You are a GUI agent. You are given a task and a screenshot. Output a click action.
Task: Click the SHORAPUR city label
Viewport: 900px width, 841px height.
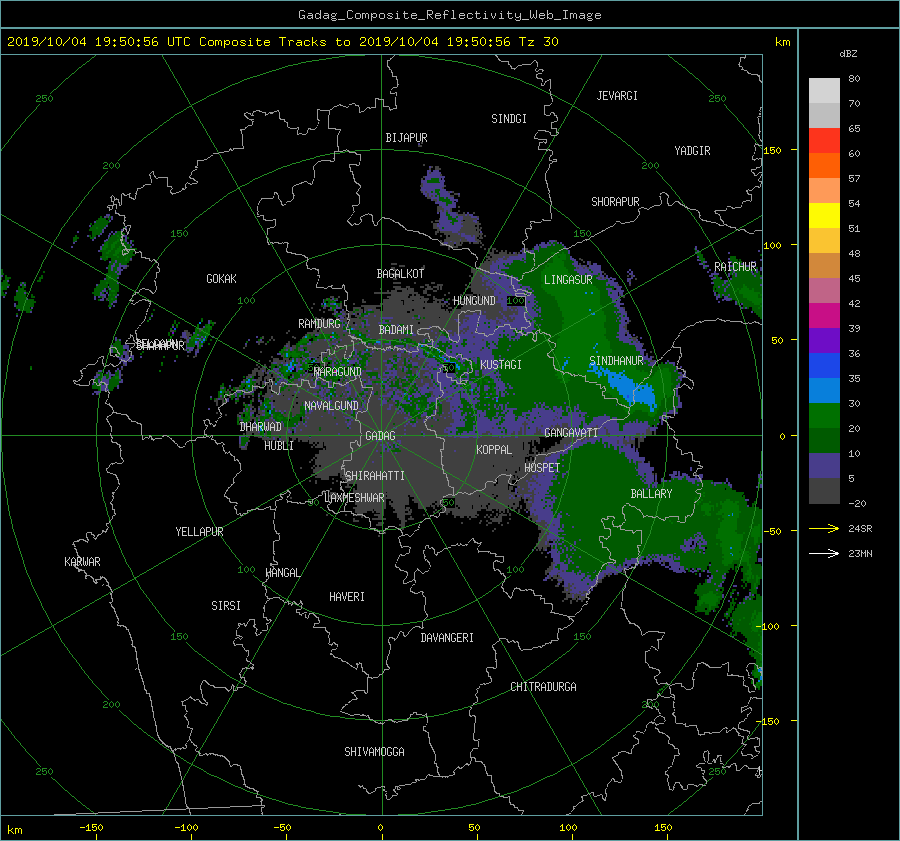point(615,202)
